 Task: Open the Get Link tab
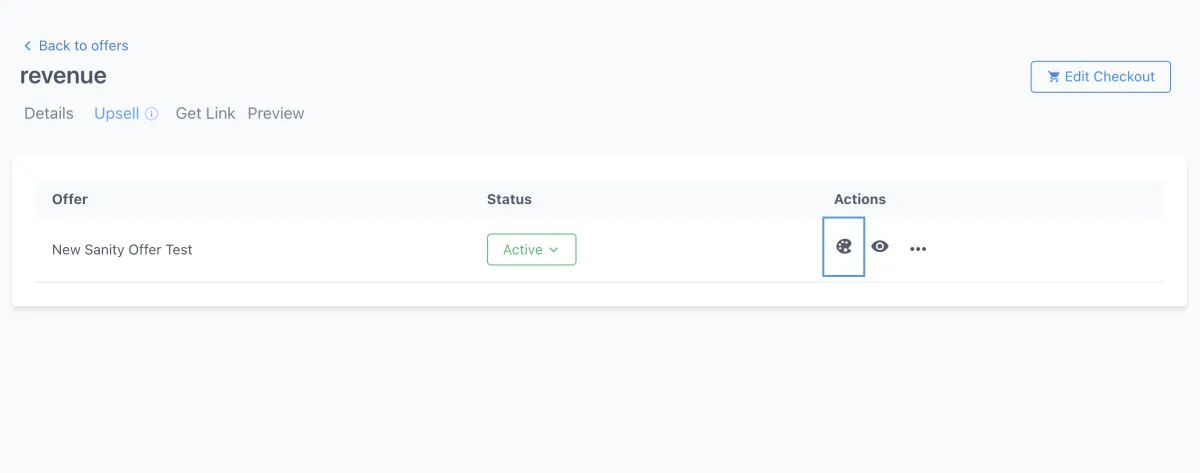205,113
